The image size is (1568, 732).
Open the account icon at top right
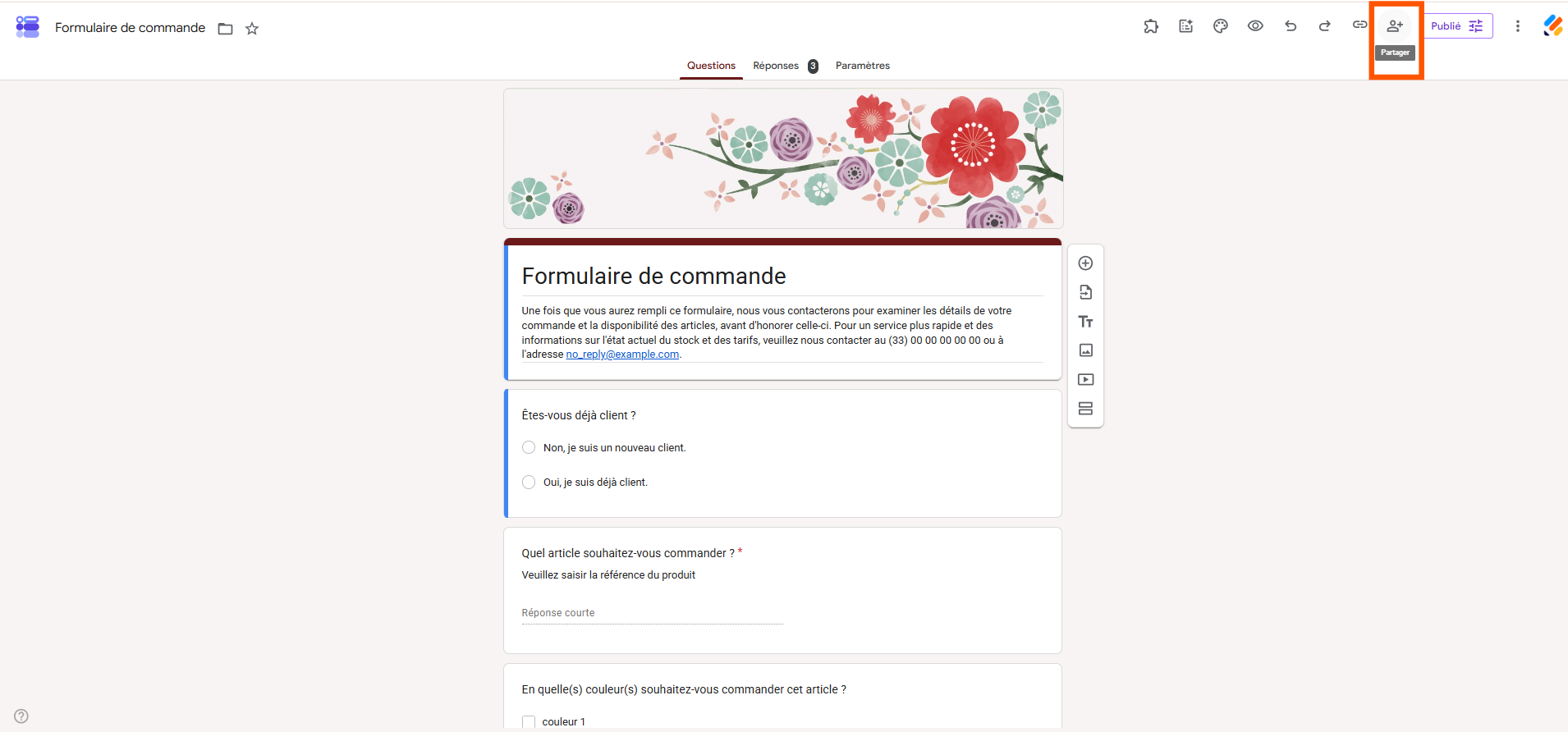[1552, 26]
